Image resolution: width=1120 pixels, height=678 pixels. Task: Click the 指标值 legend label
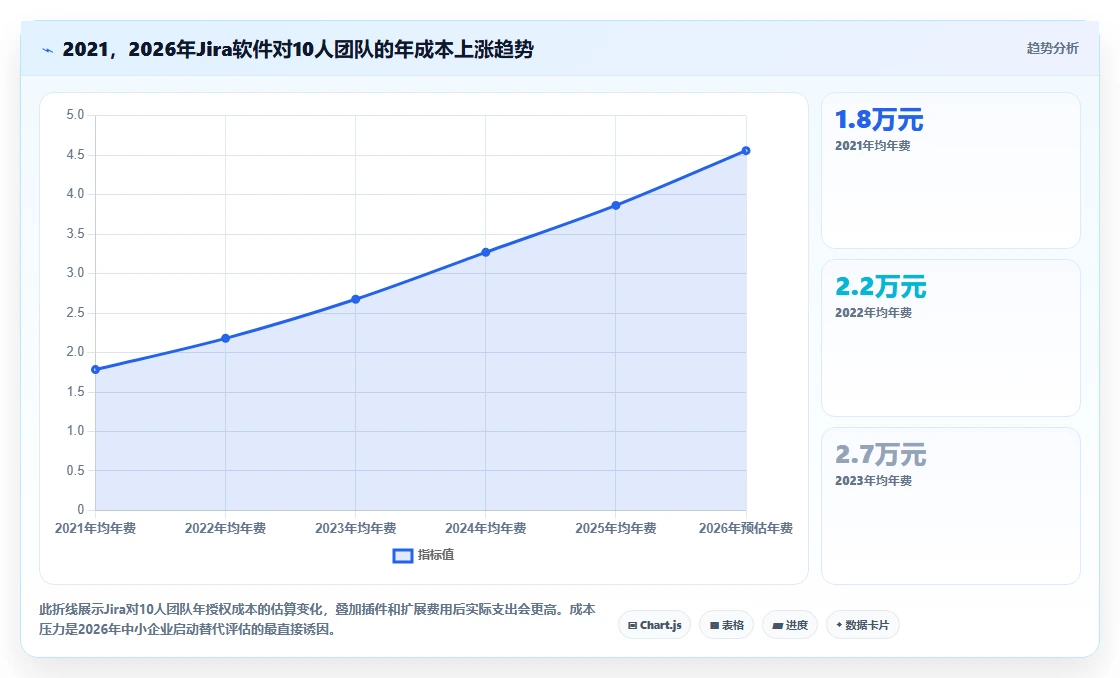436,555
